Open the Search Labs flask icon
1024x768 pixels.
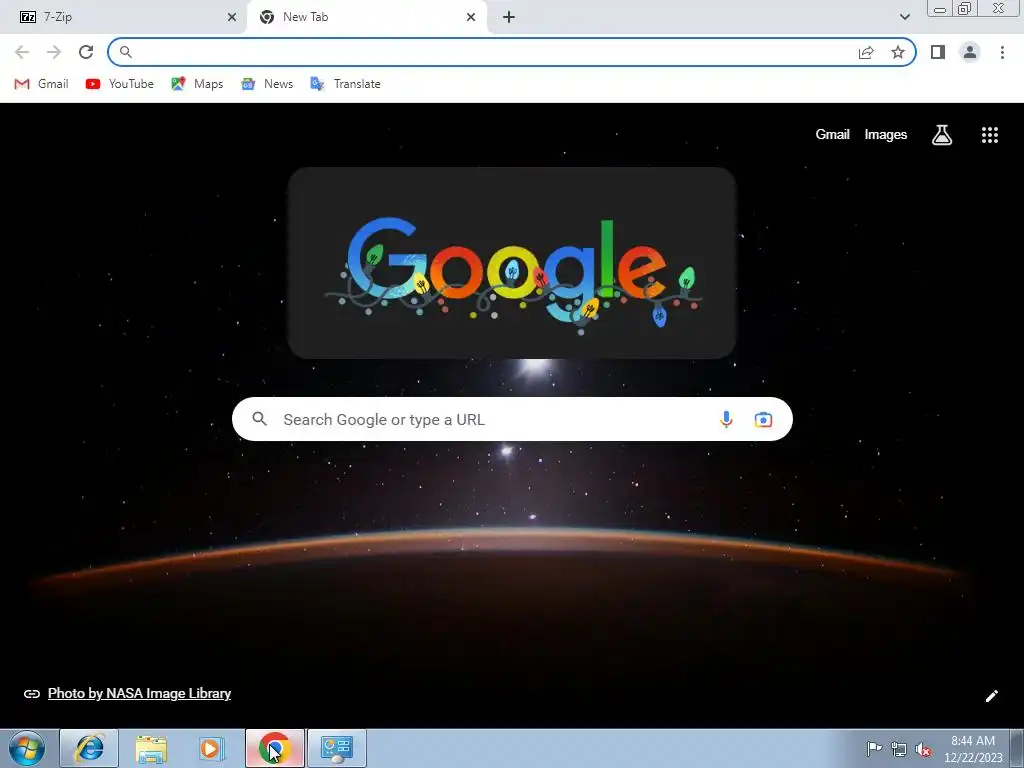tap(942, 135)
